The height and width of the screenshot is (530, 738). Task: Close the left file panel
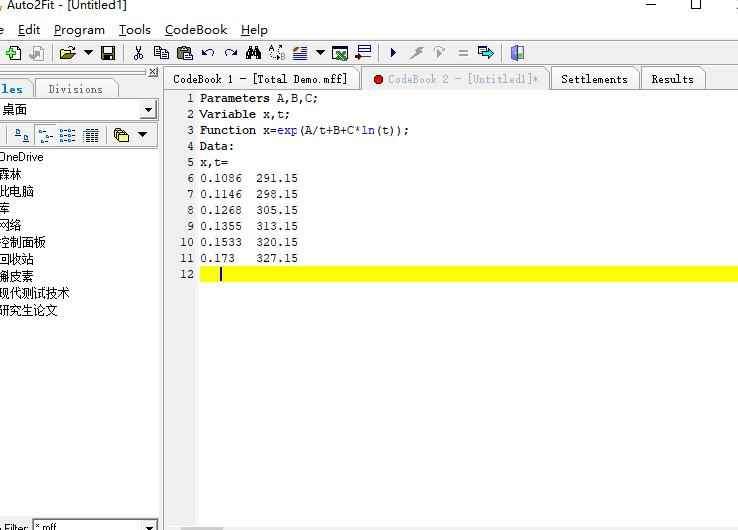pyautogui.click(x=153, y=72)
